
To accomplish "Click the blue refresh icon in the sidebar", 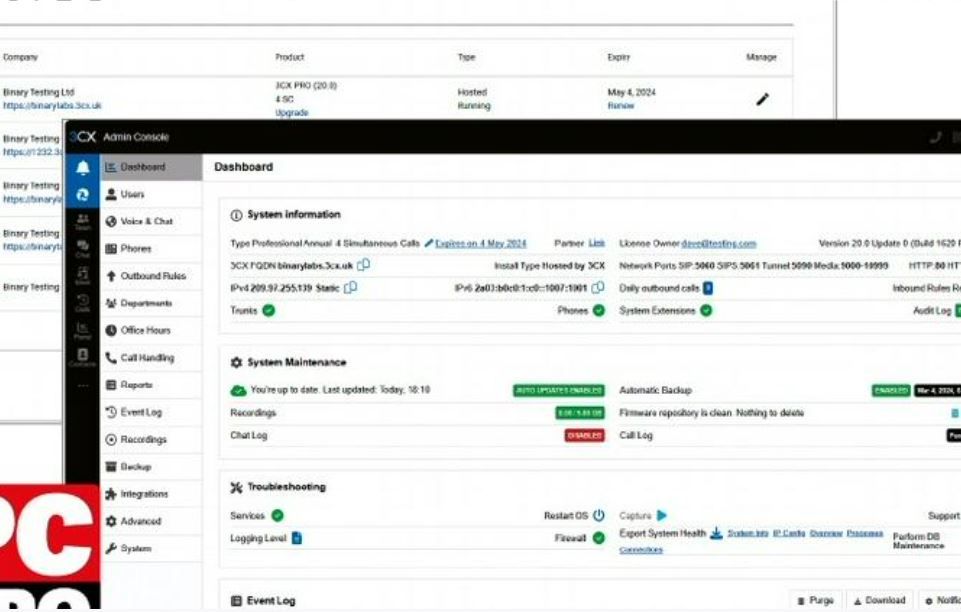I will coord(83,195).
